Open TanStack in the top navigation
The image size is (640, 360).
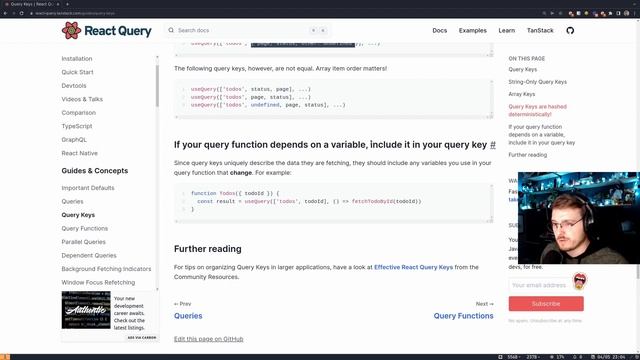[x=540, y=31]
